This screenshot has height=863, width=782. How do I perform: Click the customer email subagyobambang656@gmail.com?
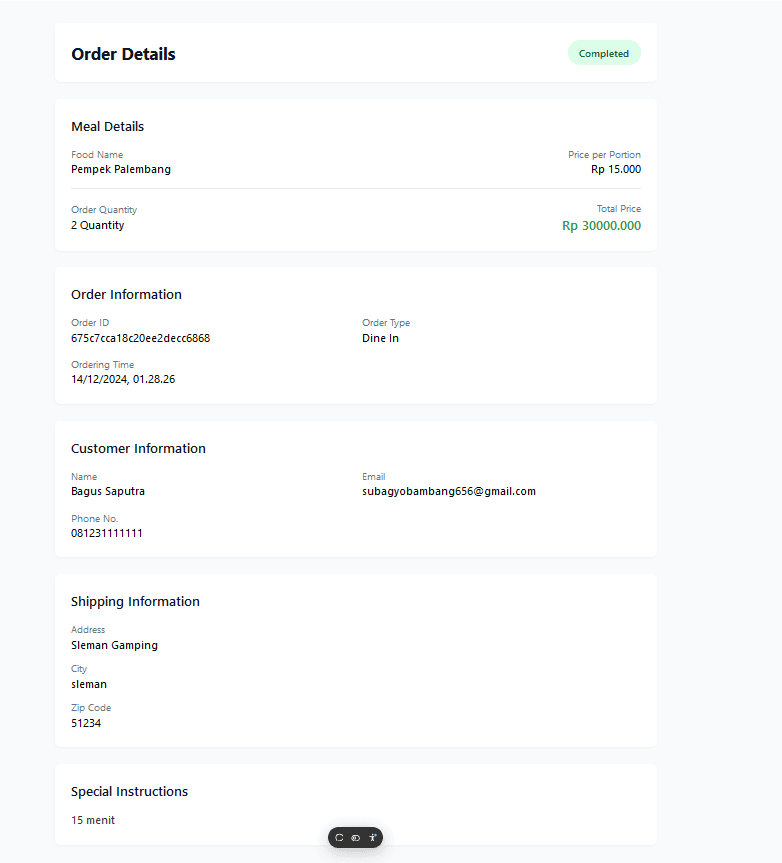(x=448, y=491)
